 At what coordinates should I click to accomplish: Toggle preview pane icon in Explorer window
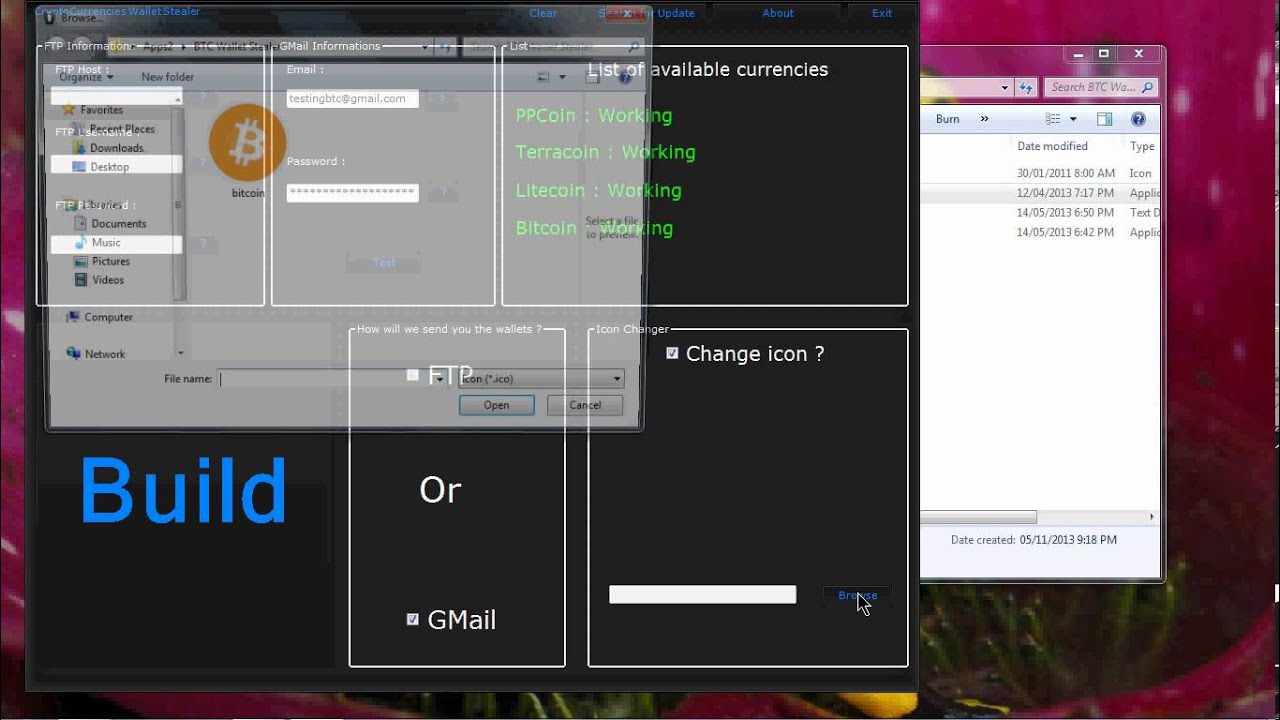[1104, 119]
